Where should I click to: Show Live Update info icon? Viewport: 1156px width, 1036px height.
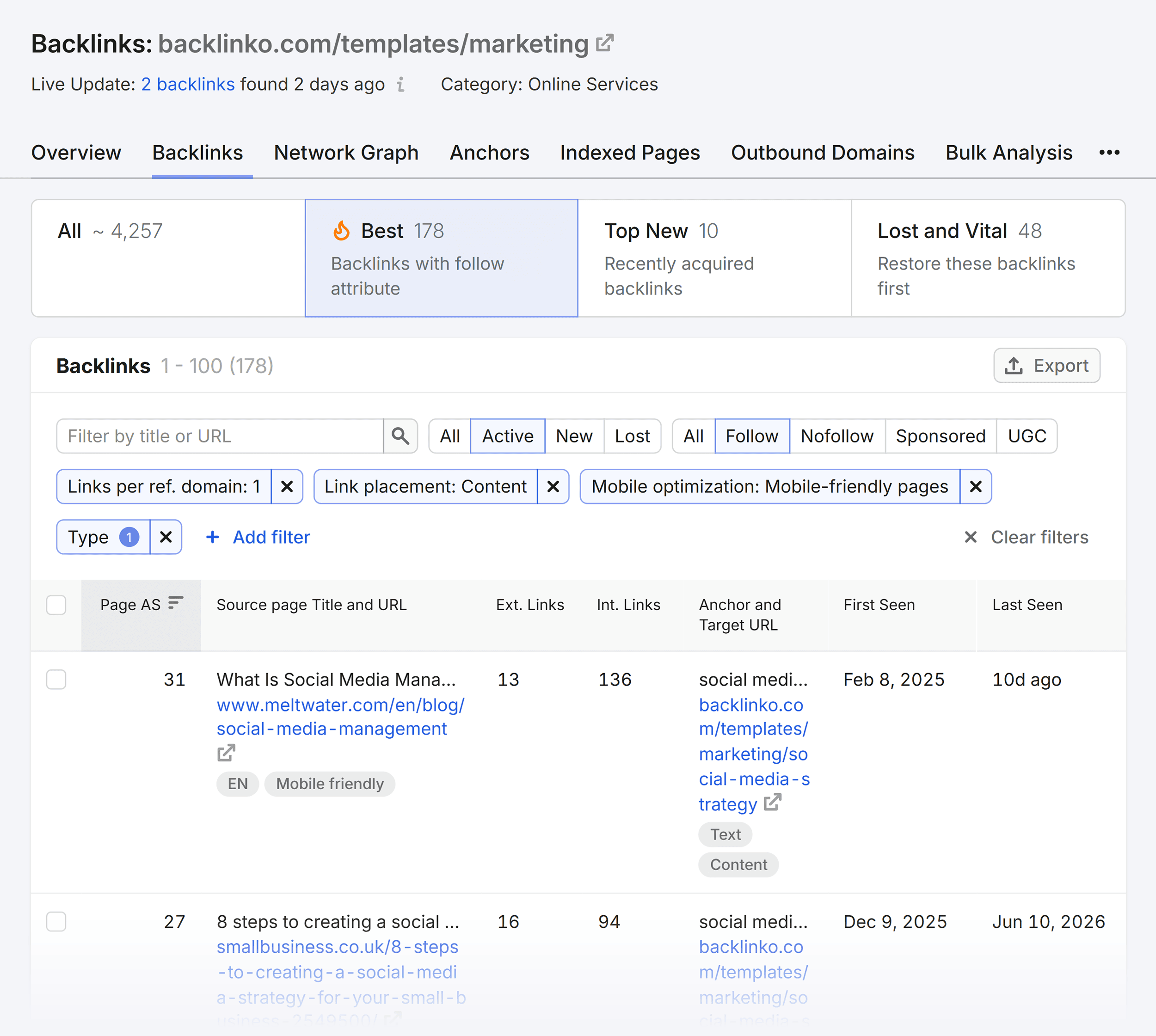coord(401,84)
